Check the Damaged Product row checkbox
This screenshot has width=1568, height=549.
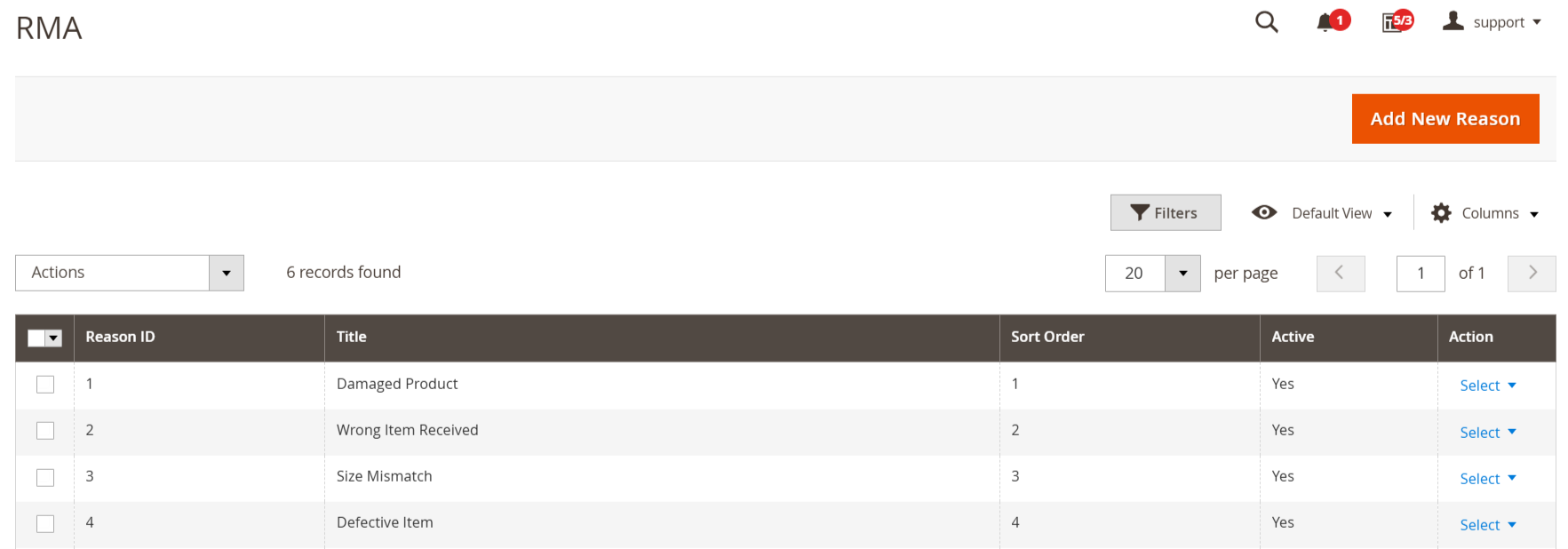pyautogui.click(x=45, y=385)
